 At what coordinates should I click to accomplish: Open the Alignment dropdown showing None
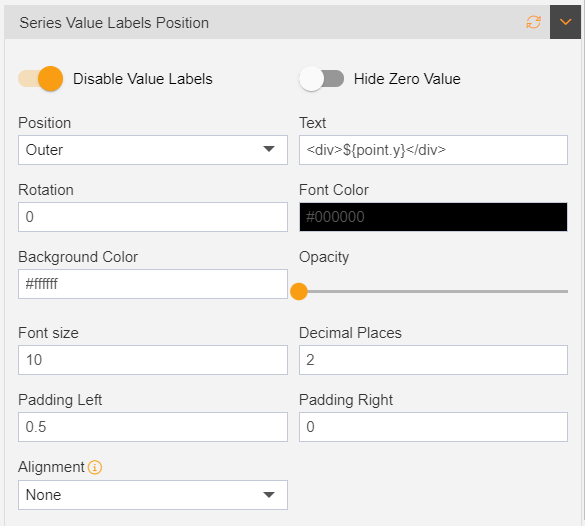click(x=153, y=495)
